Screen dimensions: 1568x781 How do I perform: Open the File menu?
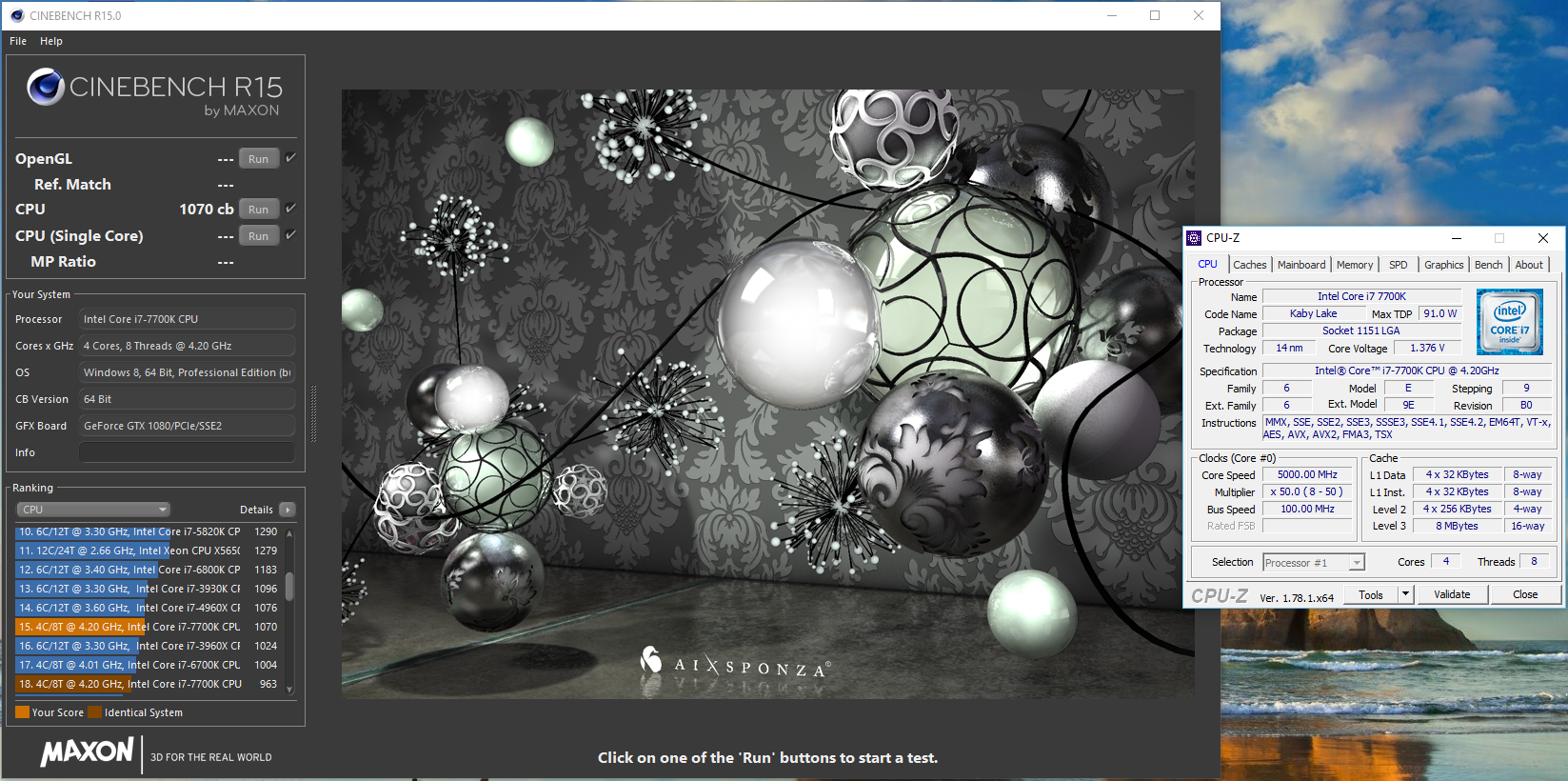[x=18, y=41]
